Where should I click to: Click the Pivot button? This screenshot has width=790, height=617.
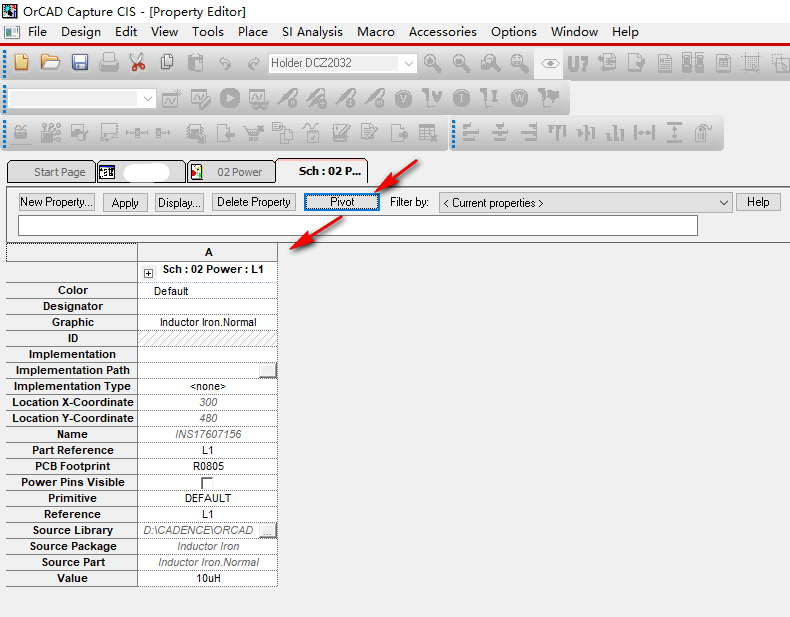tap(342, 202)
